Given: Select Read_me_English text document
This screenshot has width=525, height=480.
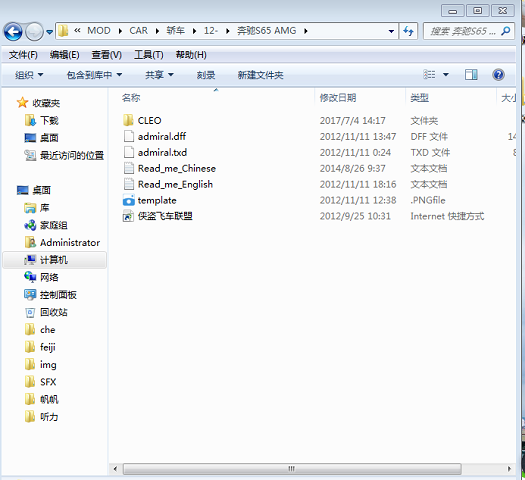Looking at the screenshot, I should coord(175,184).
